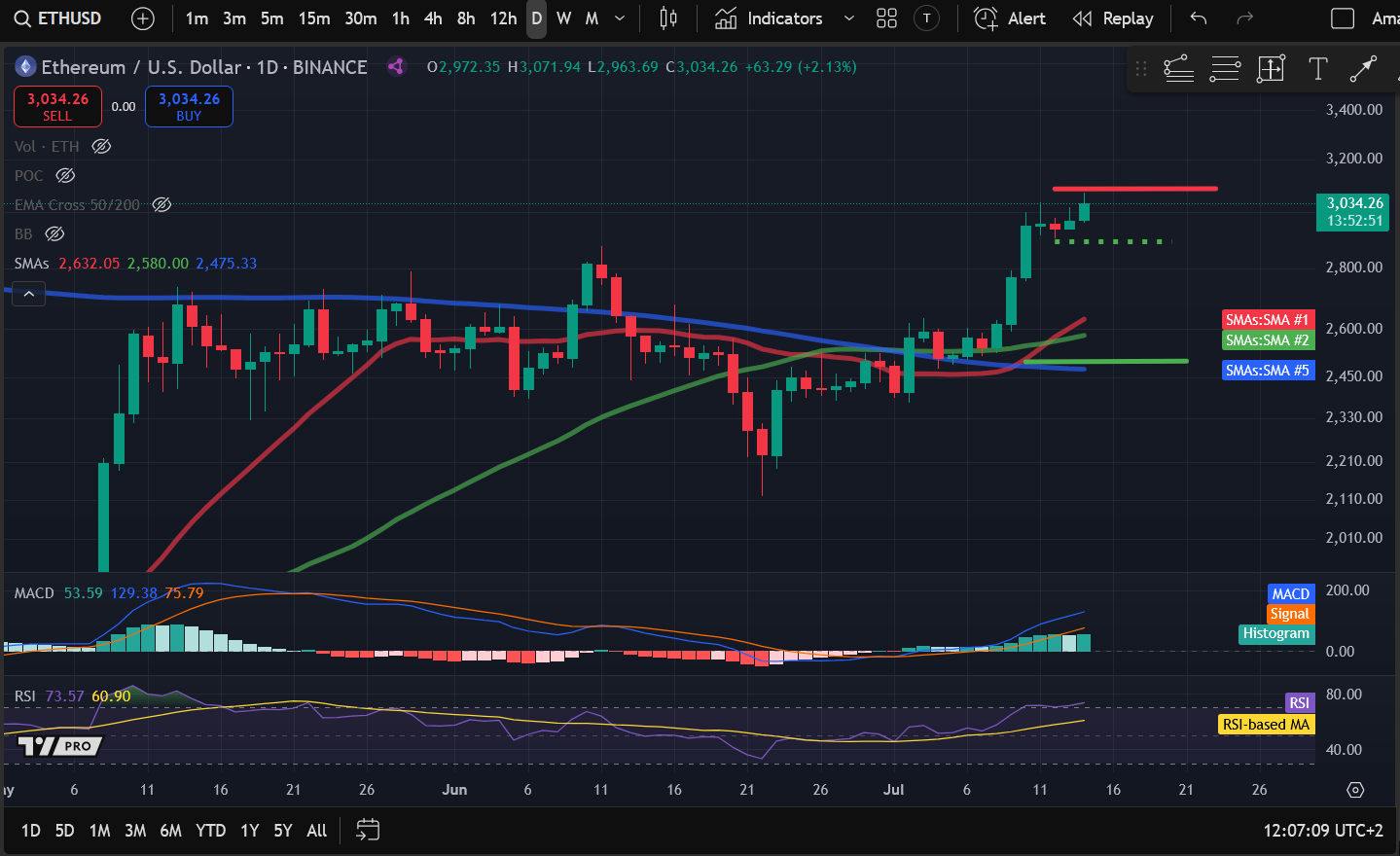
Task: Click the purple share idea icon by the title
Action: click(x=395, y=67)
